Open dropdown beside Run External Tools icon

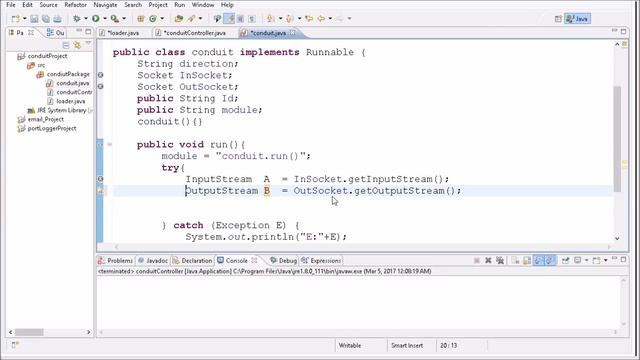124,19
